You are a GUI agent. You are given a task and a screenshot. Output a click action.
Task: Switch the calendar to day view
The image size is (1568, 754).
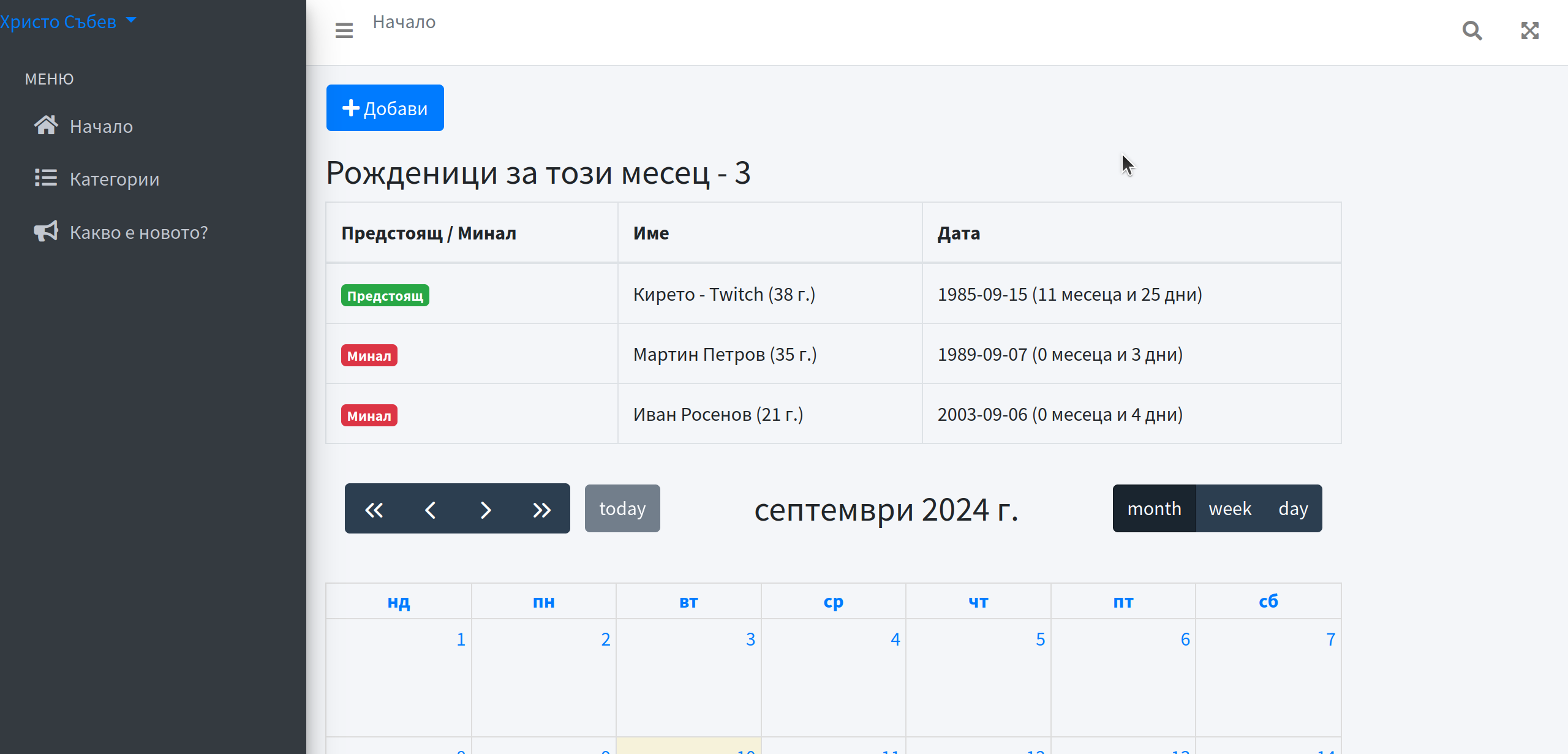(x=1293, y=508)
